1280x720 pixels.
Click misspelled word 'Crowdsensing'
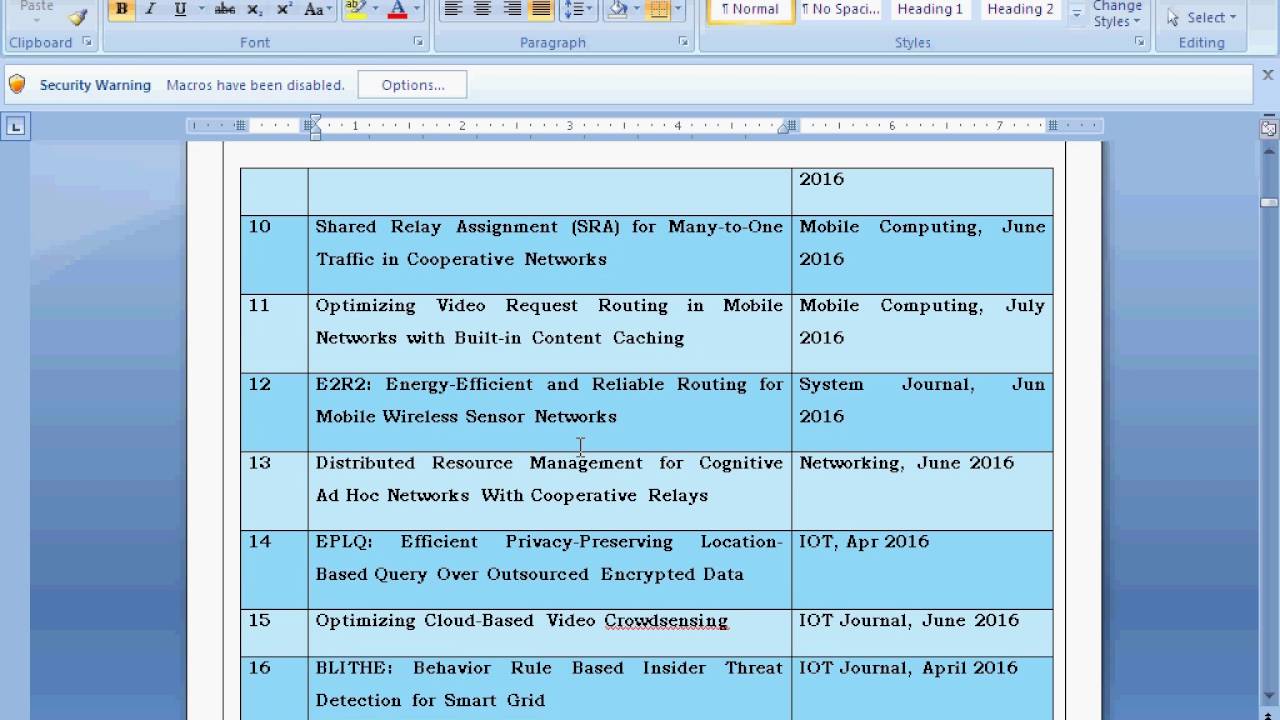click(x=666, y=621)
